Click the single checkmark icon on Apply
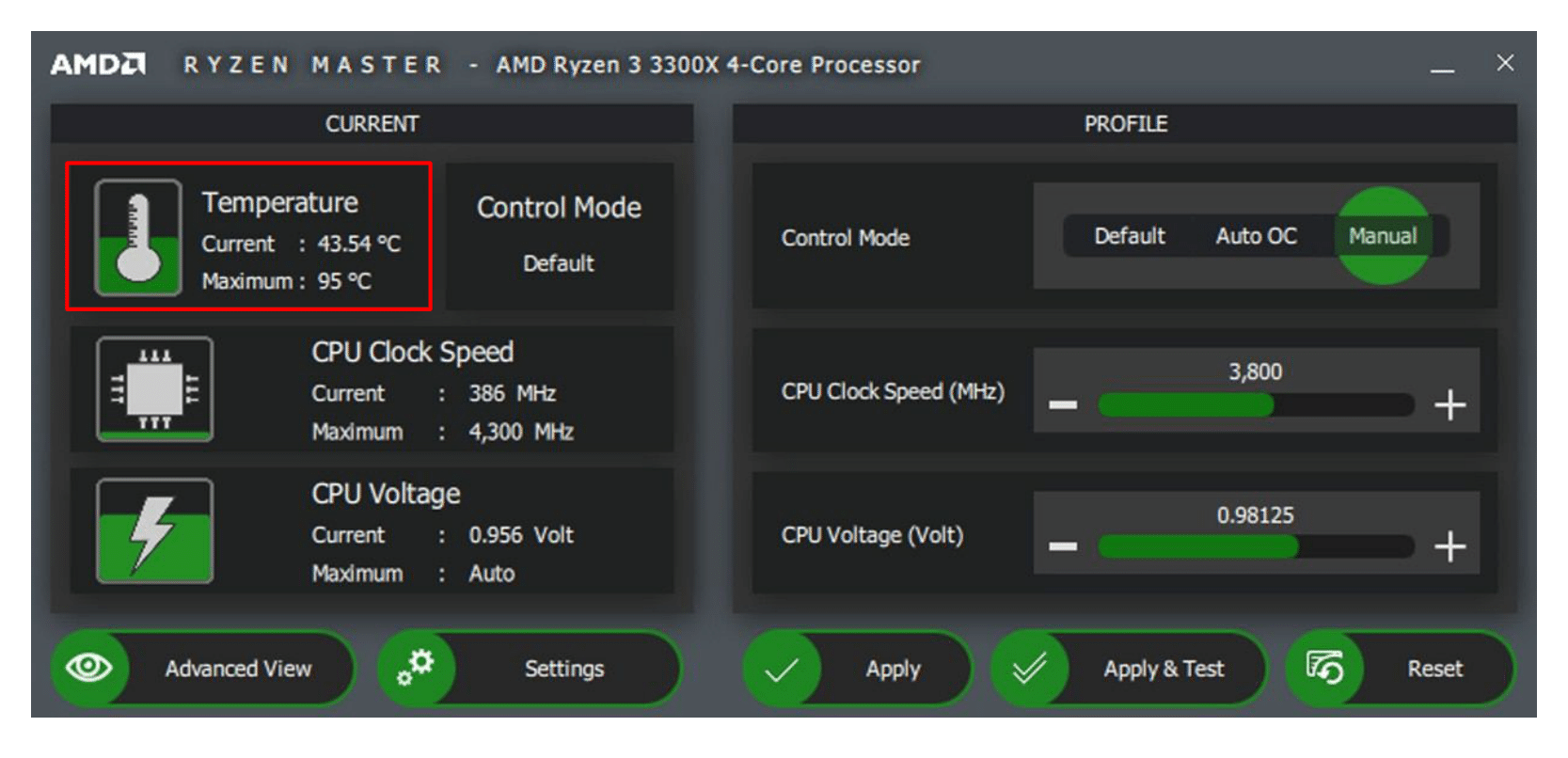This screenshot has width=1568, height=758. [x=782, y=669]
